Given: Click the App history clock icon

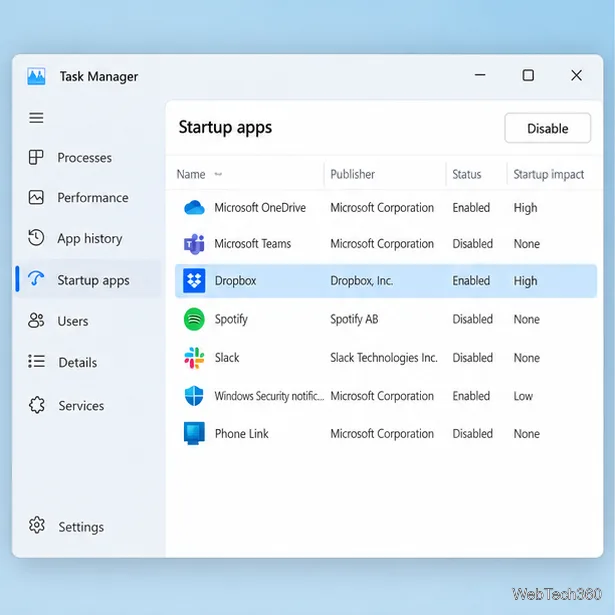Looking at the screenshot, I should [36, 238].
